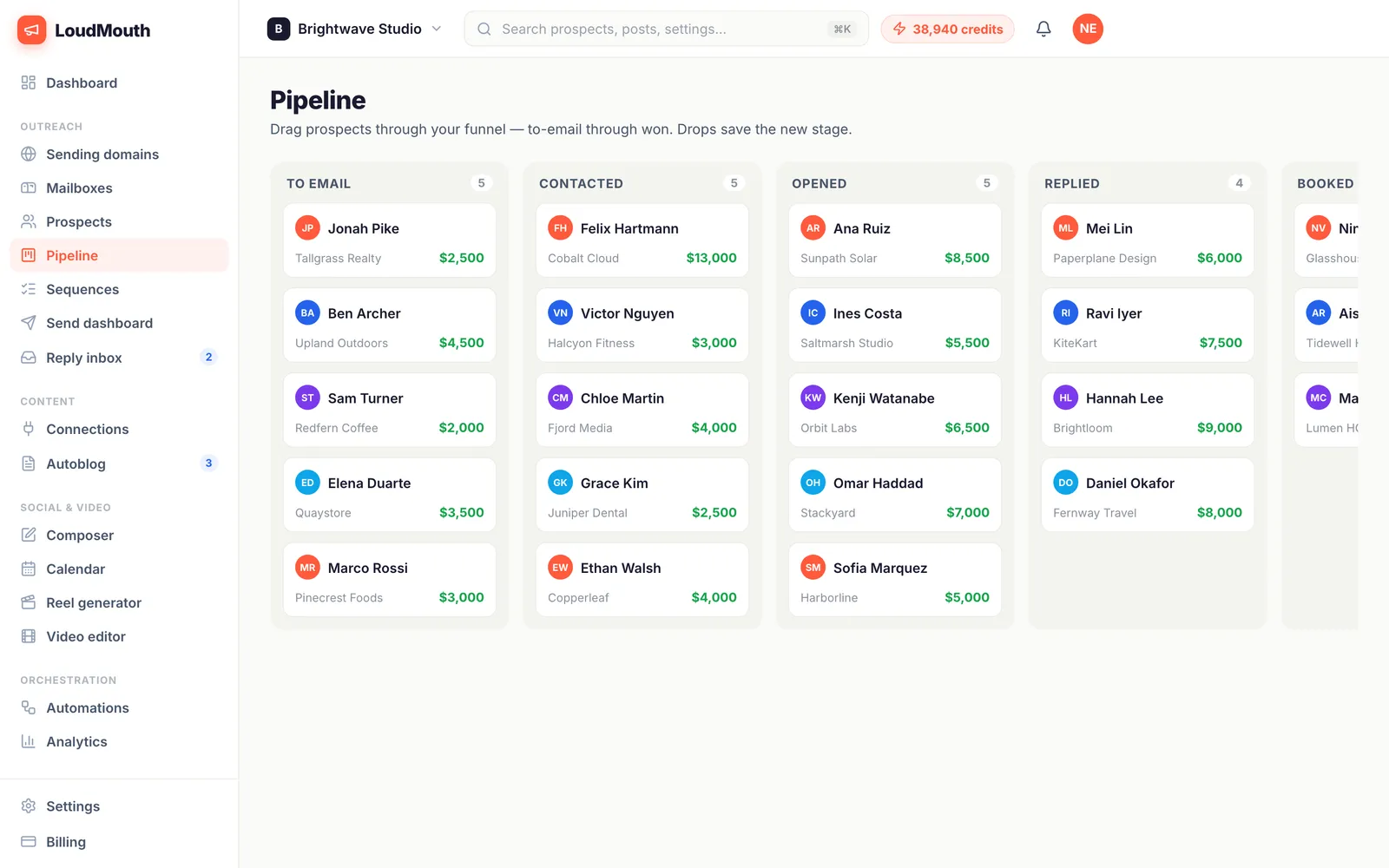This screenshot has height=868, width=1389.
Task: Click the Settings gear icon
Action: [29, 806]
